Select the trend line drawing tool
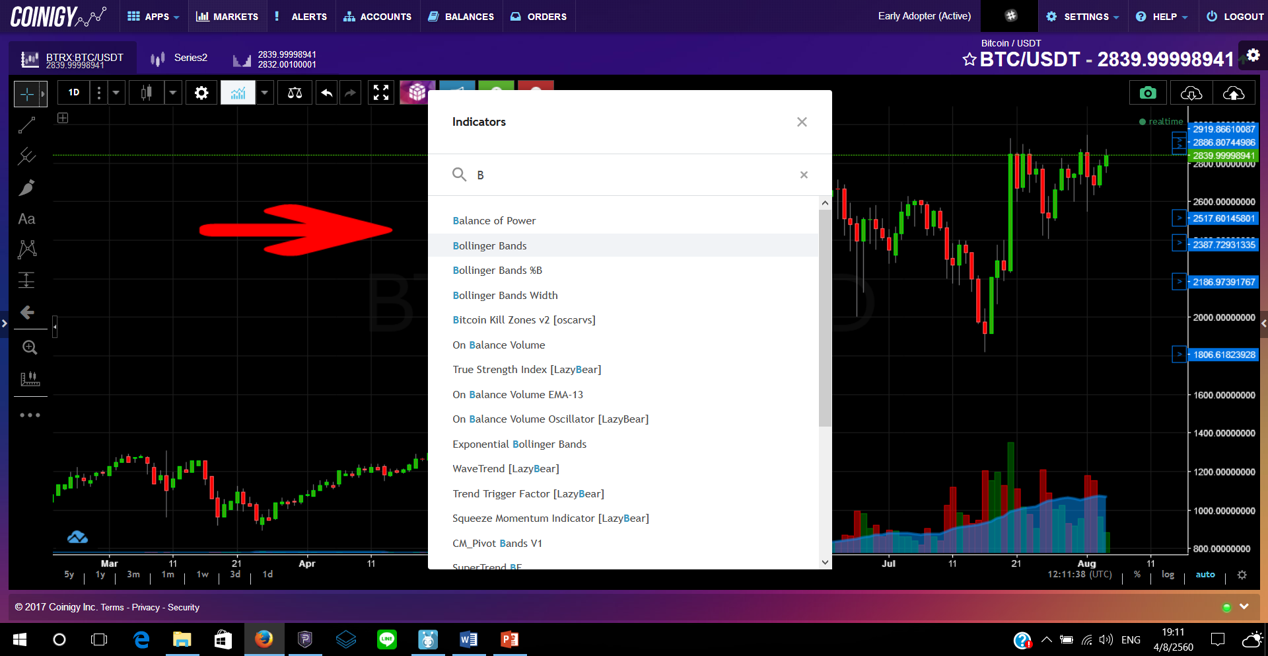Screen dimensions: 1268x656 point(27,126)
